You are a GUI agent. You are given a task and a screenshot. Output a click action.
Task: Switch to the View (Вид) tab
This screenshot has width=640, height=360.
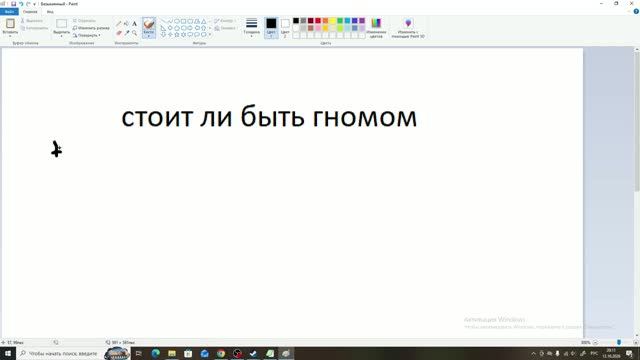point(50,12)
